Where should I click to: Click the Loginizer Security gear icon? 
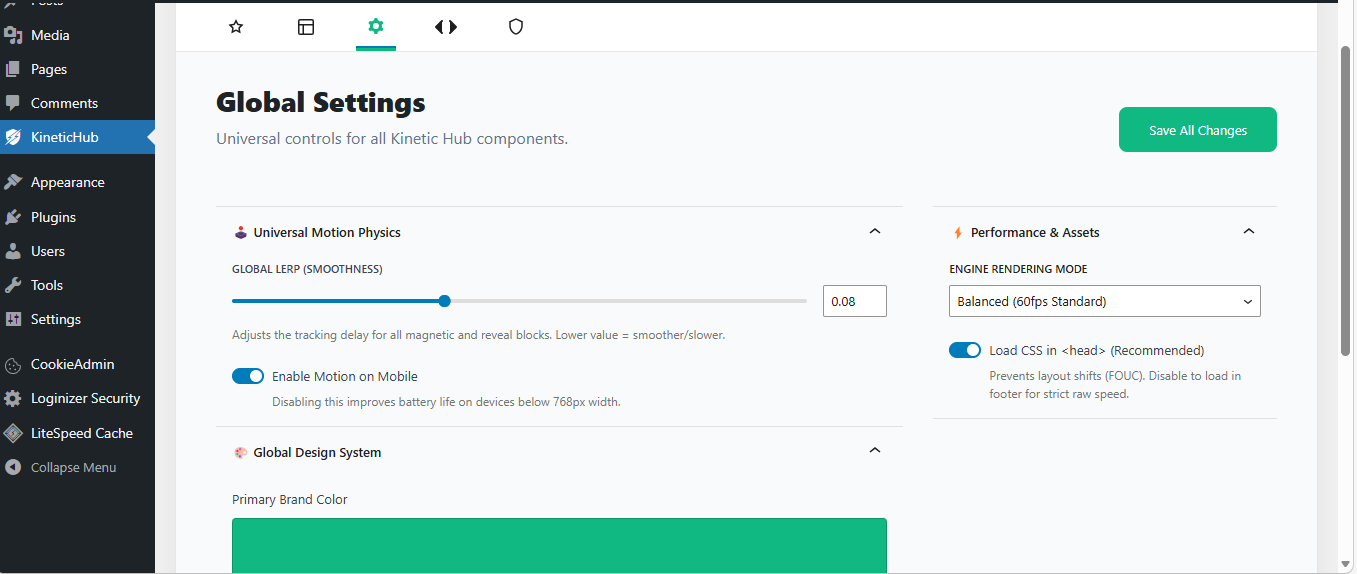coord(13,398)
